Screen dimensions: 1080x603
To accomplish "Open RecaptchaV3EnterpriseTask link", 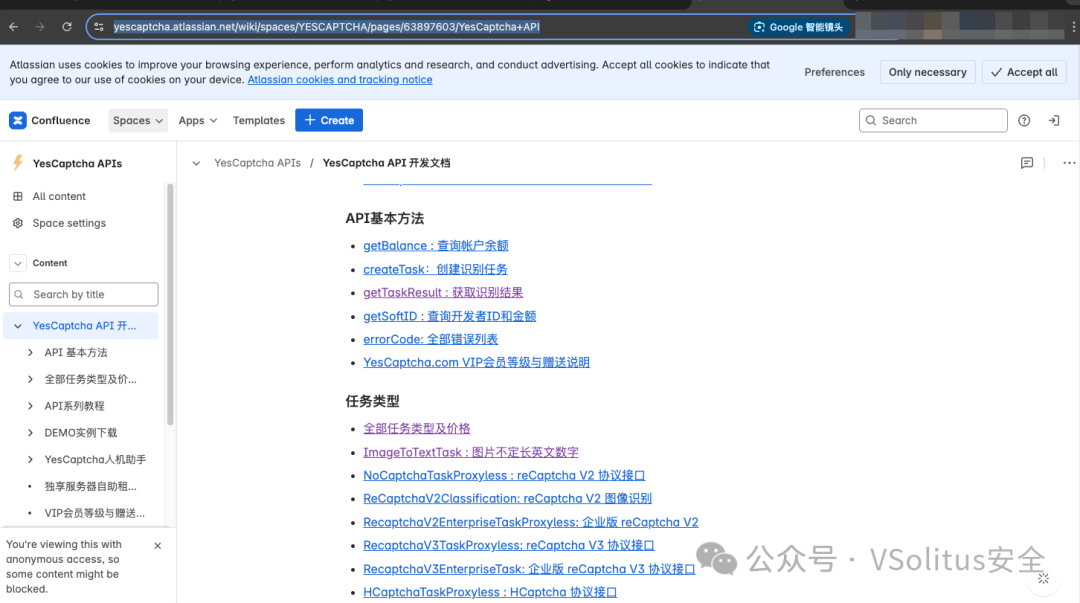I will tap(529, 569).
